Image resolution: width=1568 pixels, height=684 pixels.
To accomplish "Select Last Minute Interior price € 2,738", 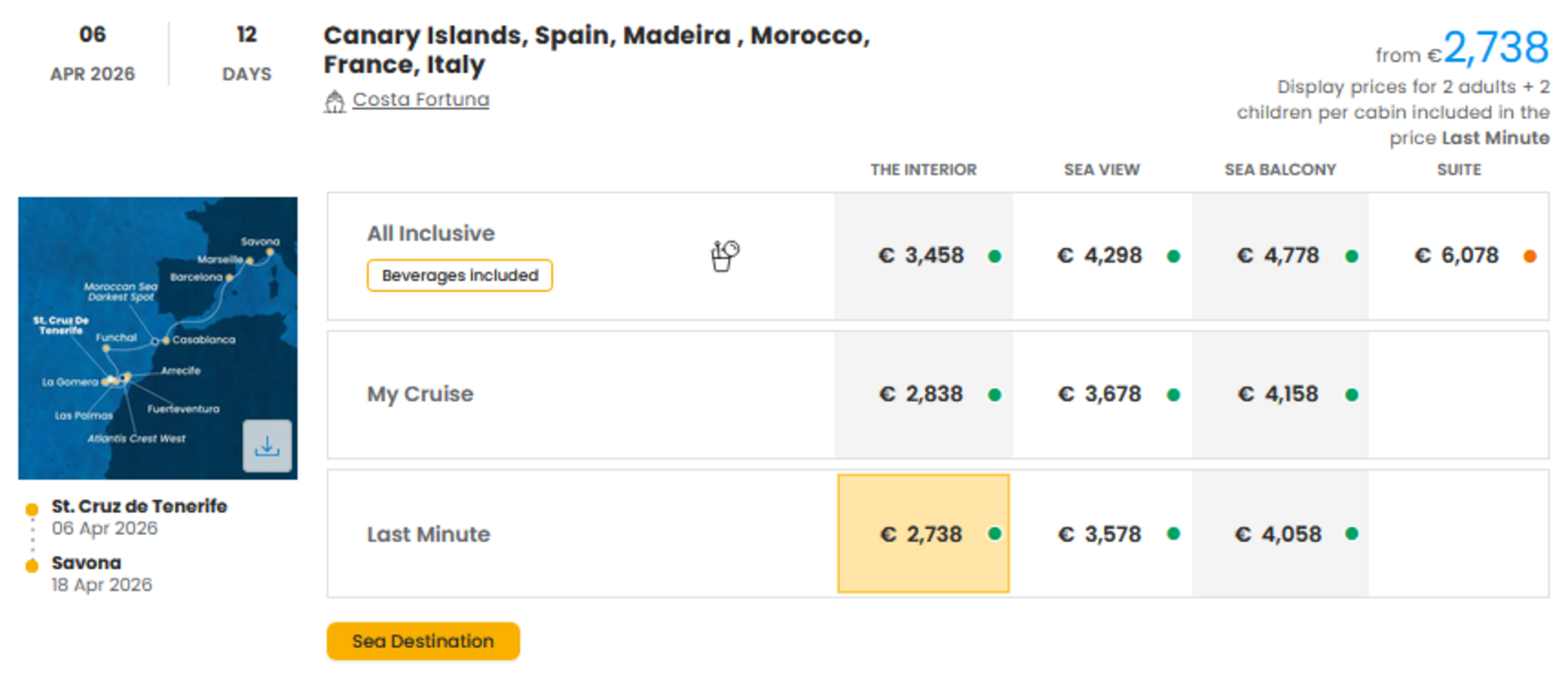I will click(x=923, y=534).
